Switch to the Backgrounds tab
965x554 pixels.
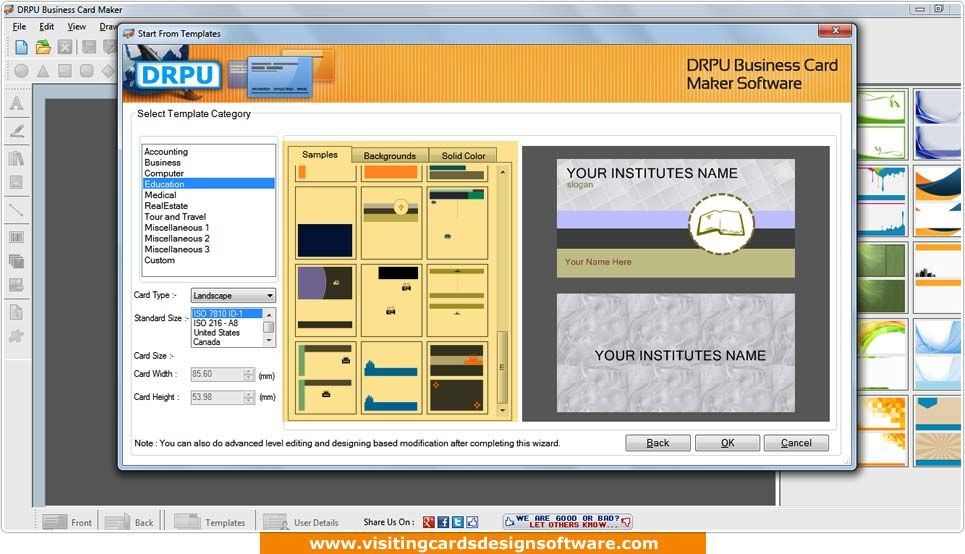click(390, 156)
